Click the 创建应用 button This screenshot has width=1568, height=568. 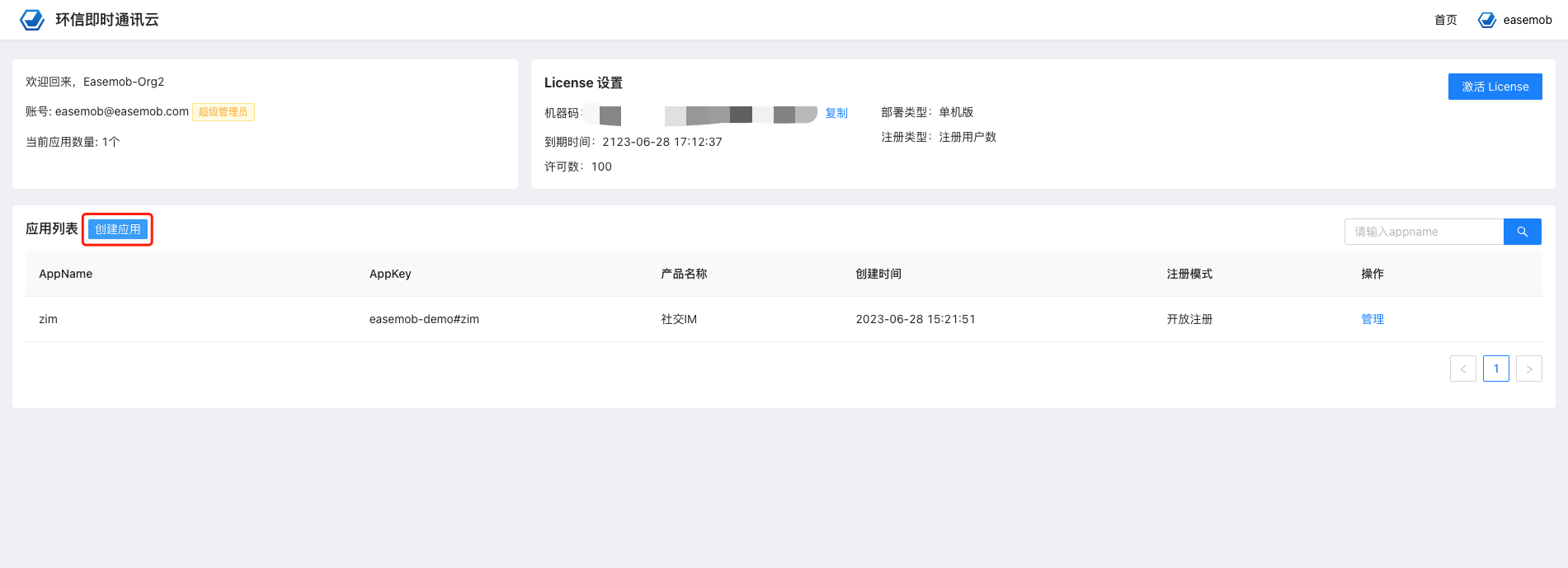[x=118, y=229]
